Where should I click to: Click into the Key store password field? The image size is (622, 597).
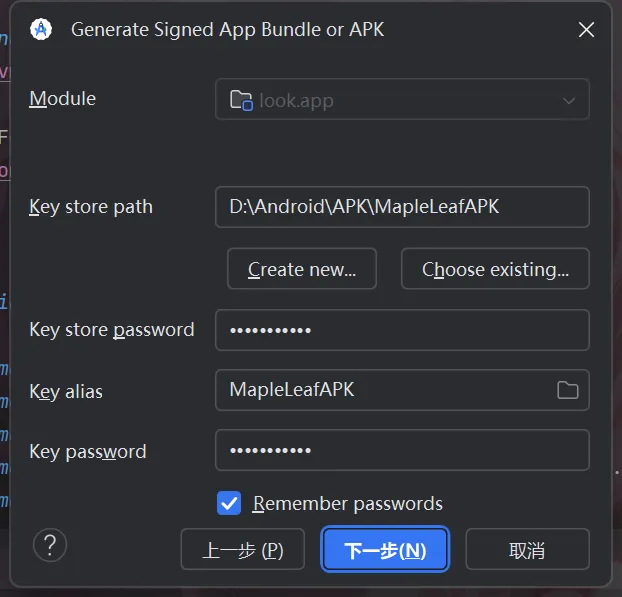pos(402,330)
